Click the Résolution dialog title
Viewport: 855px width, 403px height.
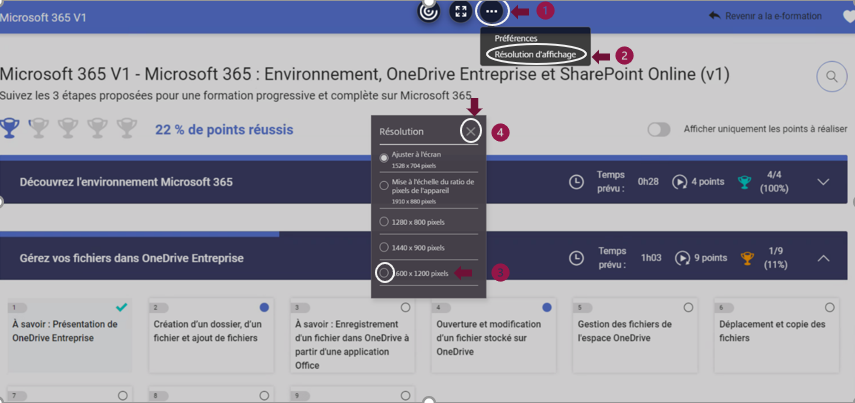pos(401,131)
